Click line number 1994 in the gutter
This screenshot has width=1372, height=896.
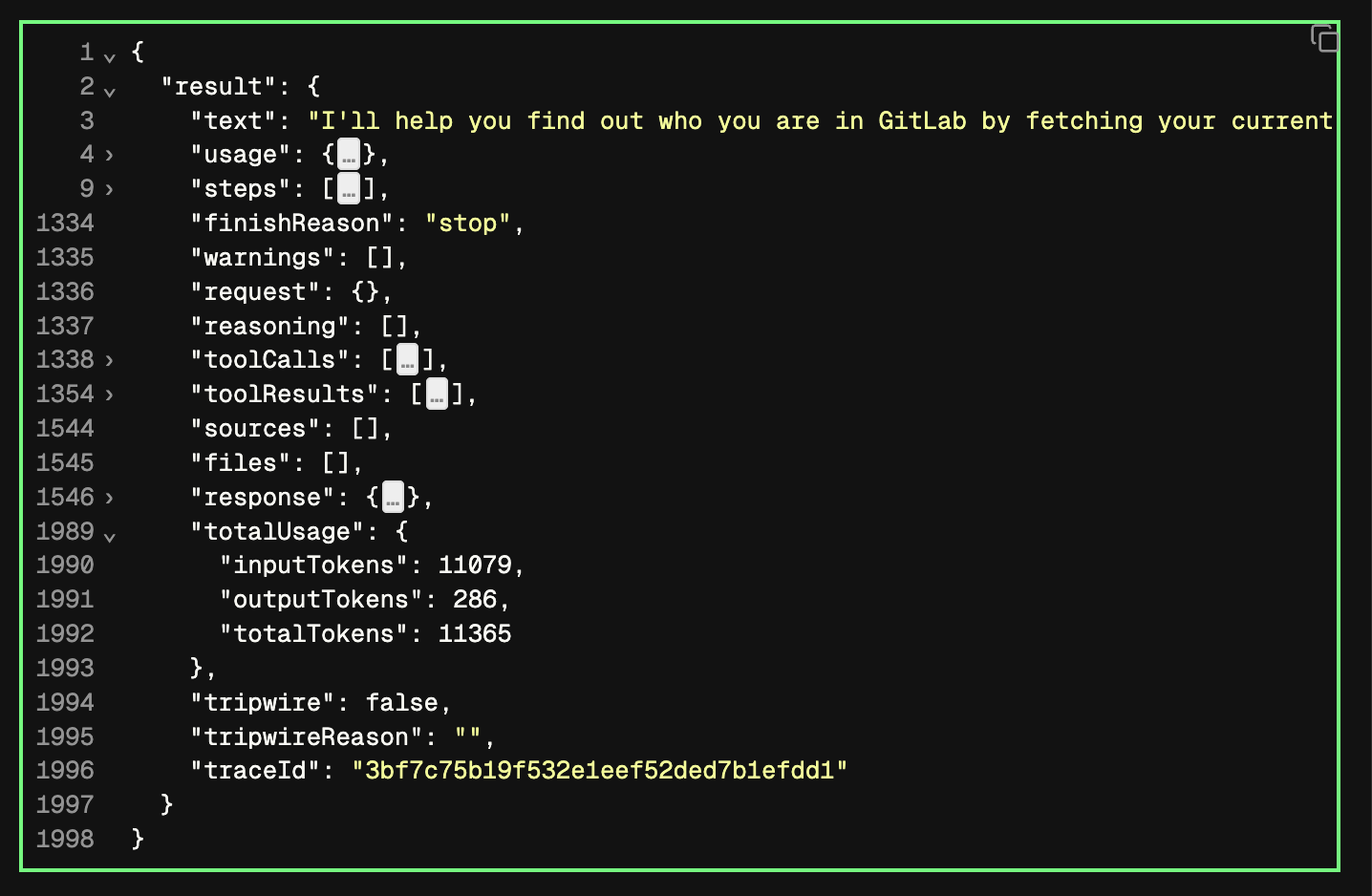[x=65, y=703]
